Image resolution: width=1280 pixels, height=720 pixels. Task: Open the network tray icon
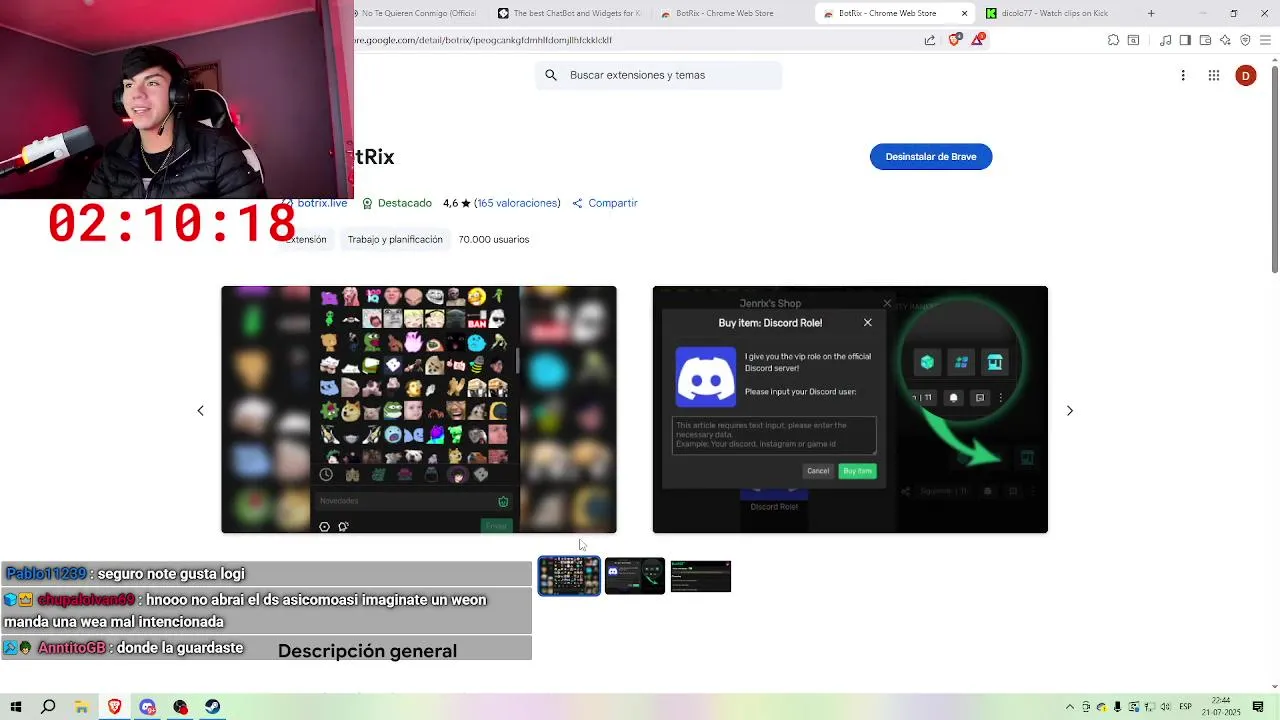[1150, 707]
